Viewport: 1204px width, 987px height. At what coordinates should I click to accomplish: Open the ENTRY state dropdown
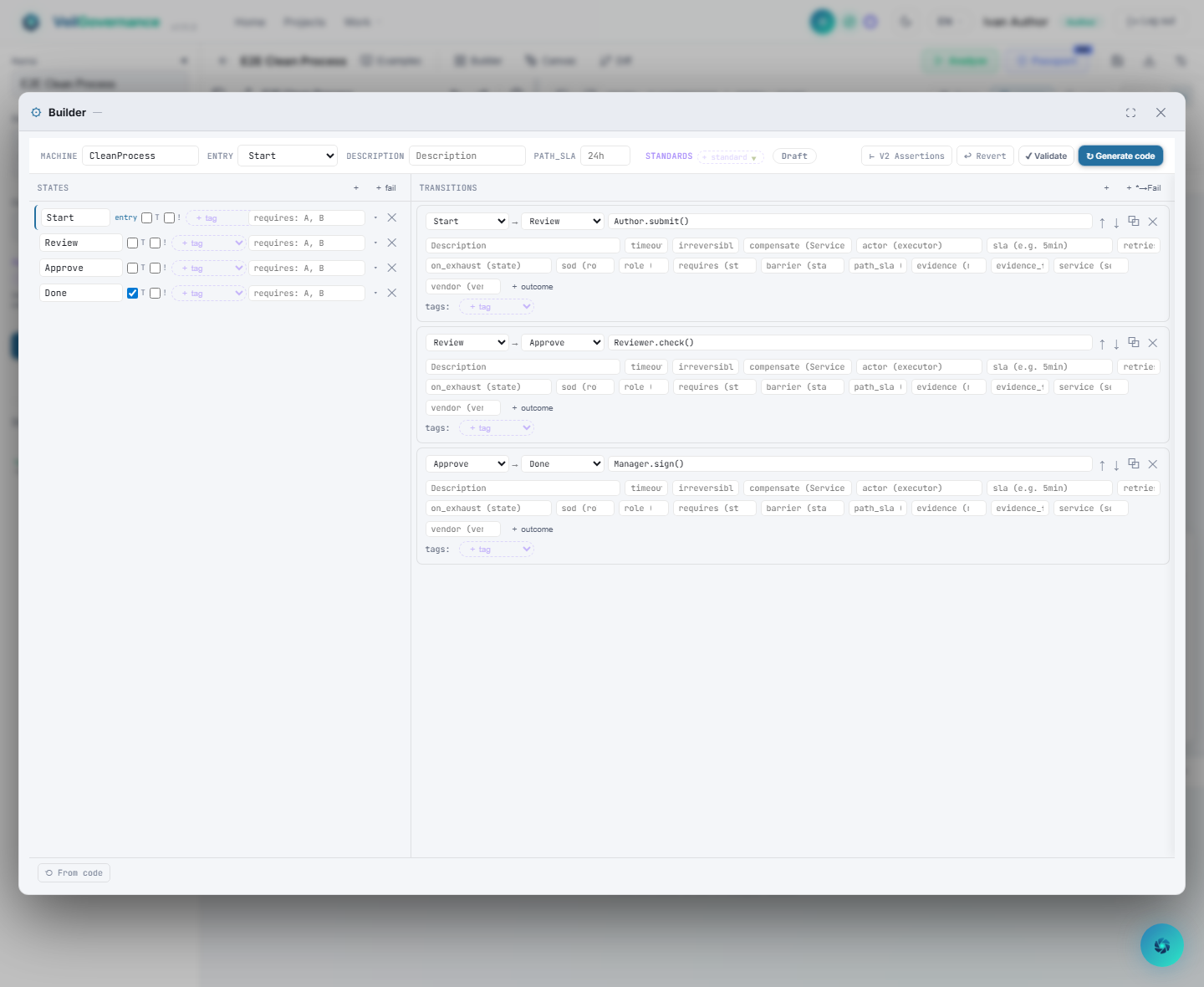pos(288,156)
